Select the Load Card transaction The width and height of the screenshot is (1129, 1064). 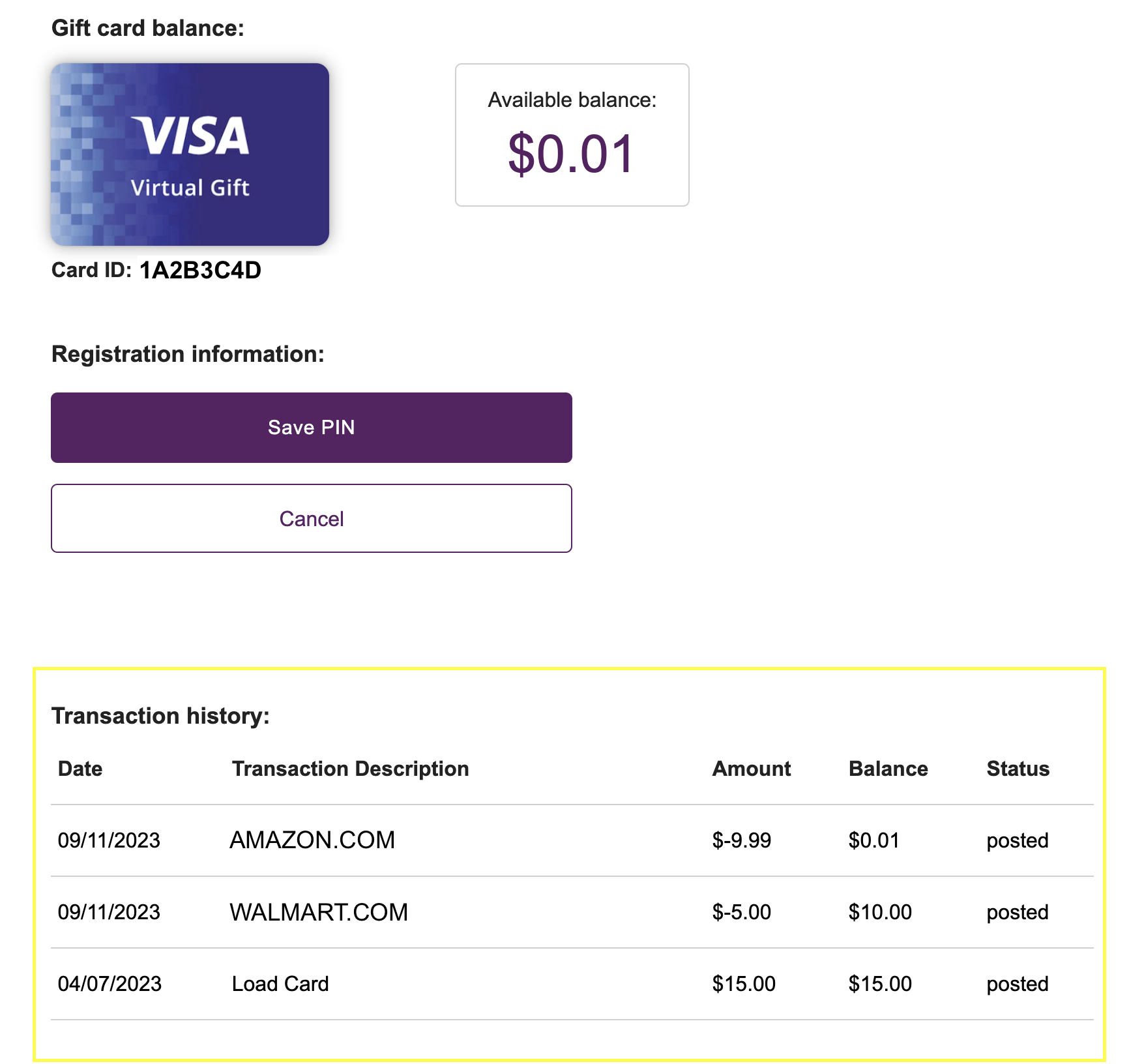(x=280, y=984)
